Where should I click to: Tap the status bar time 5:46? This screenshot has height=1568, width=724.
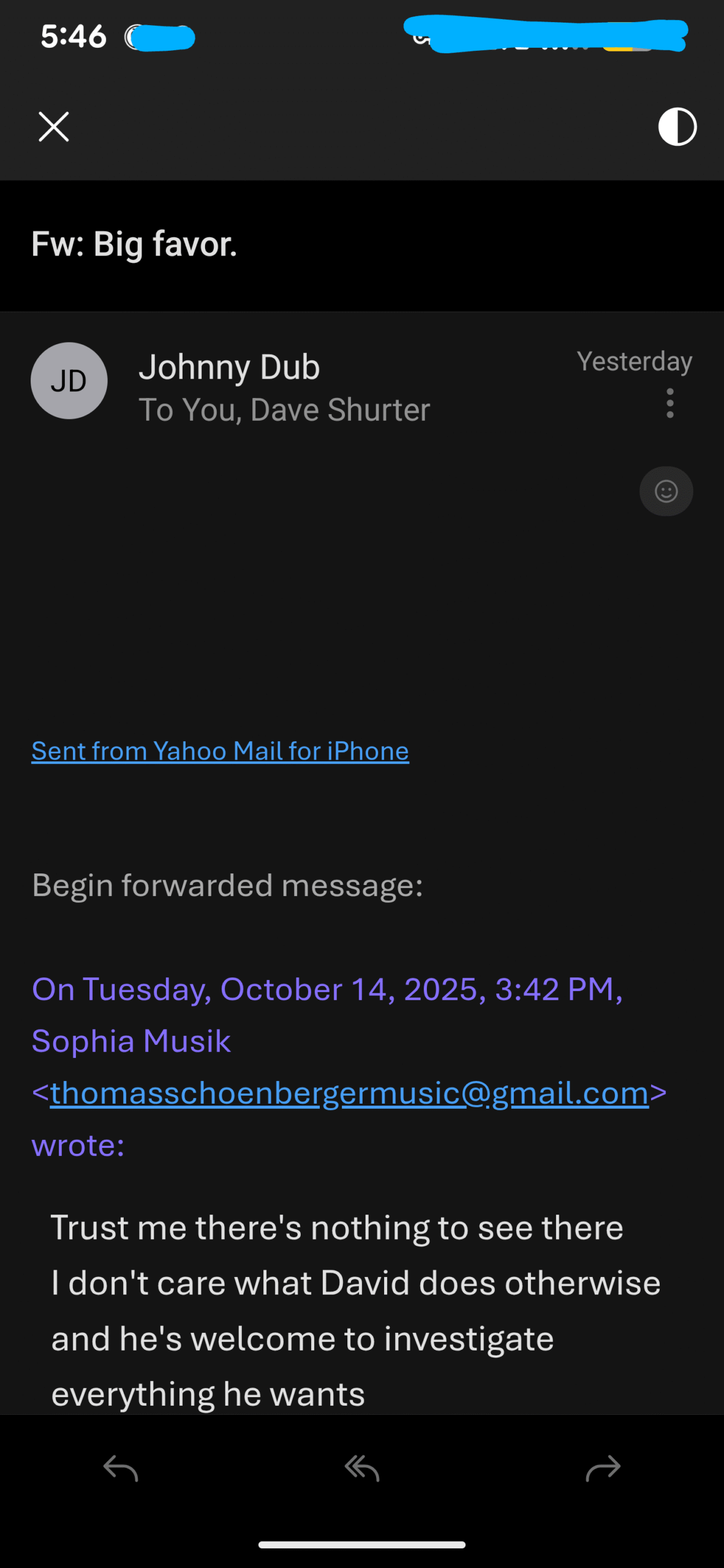74,37
